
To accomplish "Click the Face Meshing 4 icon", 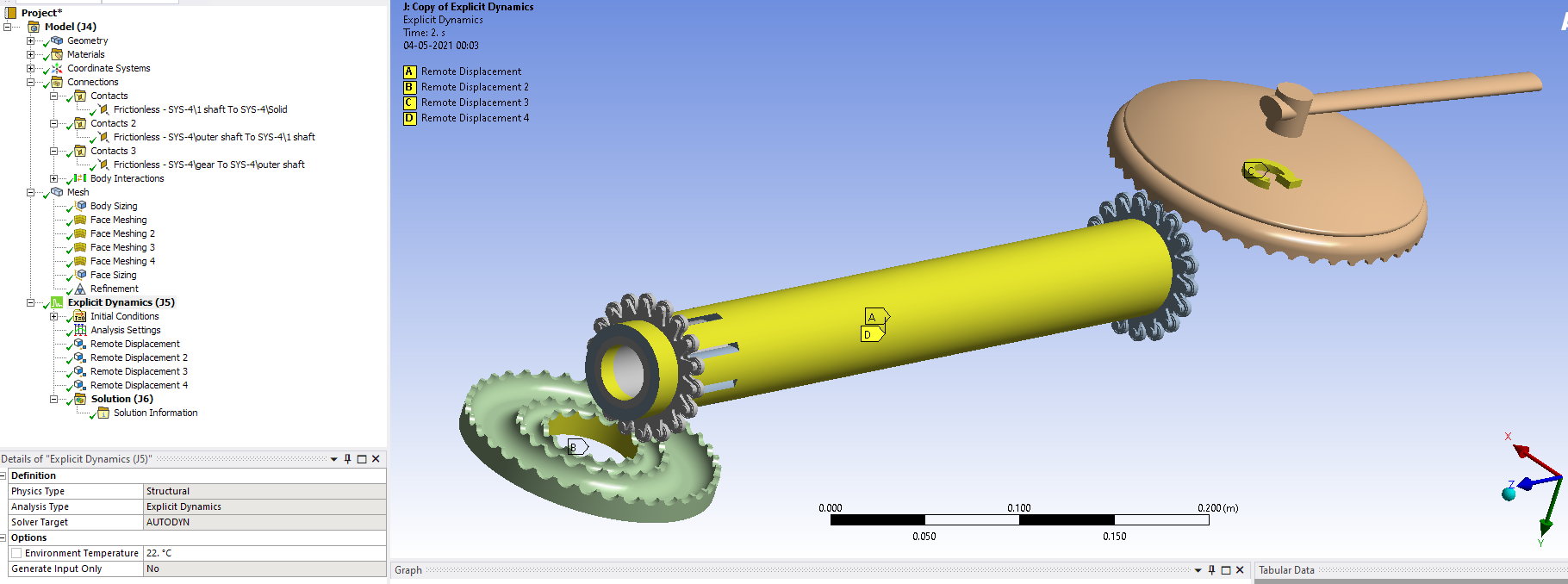I will coord(80,261).
